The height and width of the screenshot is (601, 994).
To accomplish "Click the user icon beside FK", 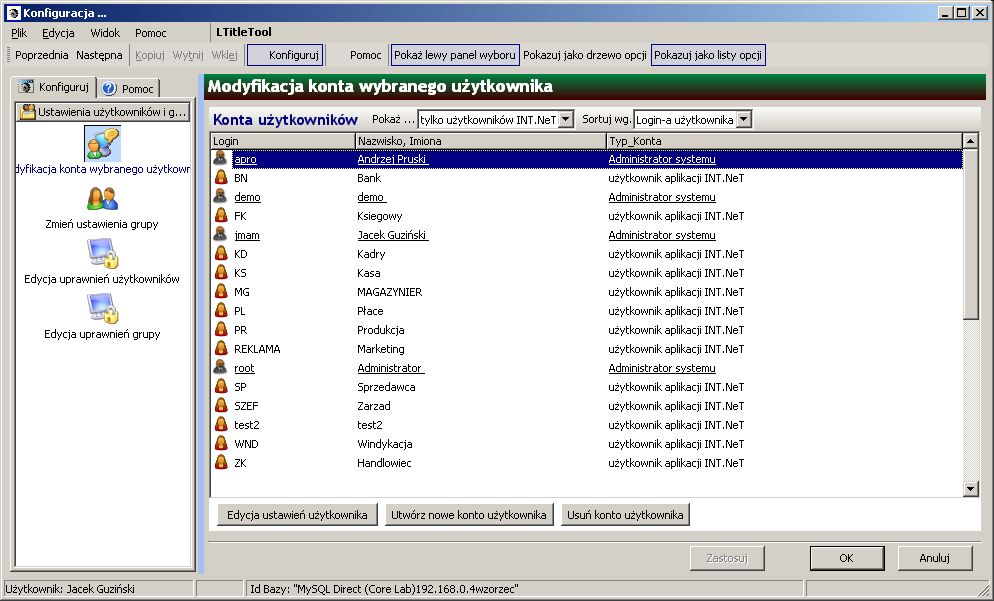I will tap(221, 216).
